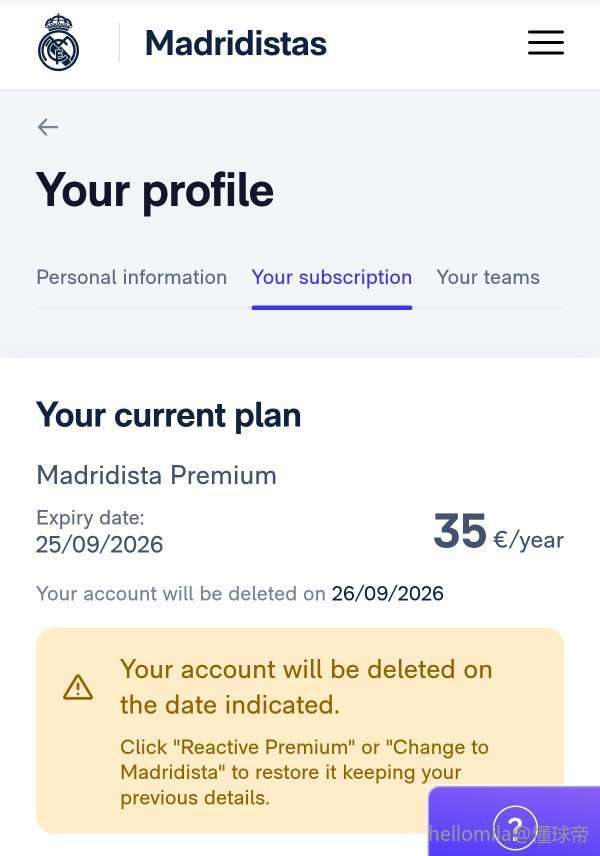Click the Your current plan heading
The width and height of the screenshot is (600, 856).
[168, 415]
